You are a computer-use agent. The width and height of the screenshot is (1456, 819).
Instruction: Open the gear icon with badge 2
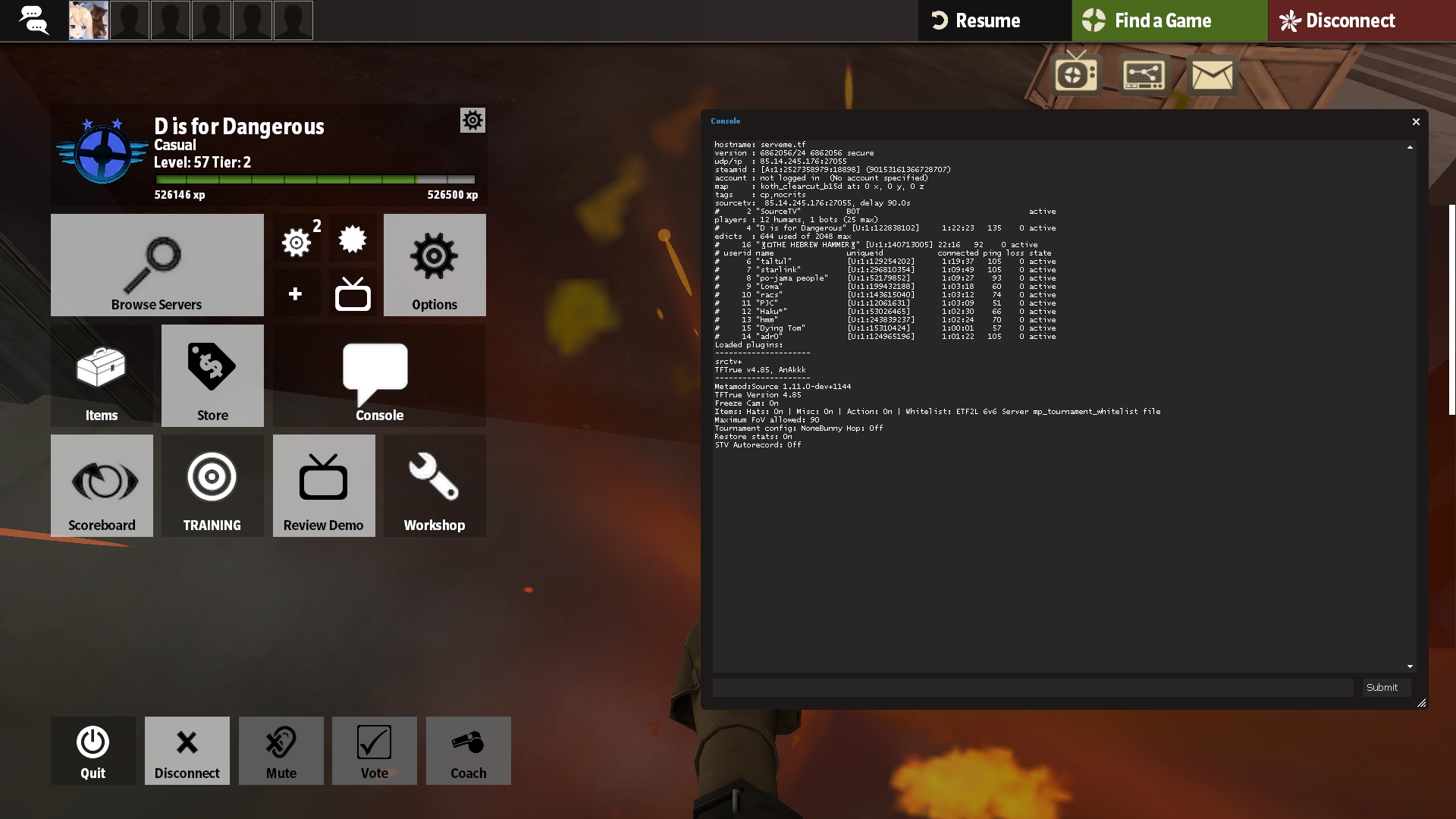pos(297,240)
